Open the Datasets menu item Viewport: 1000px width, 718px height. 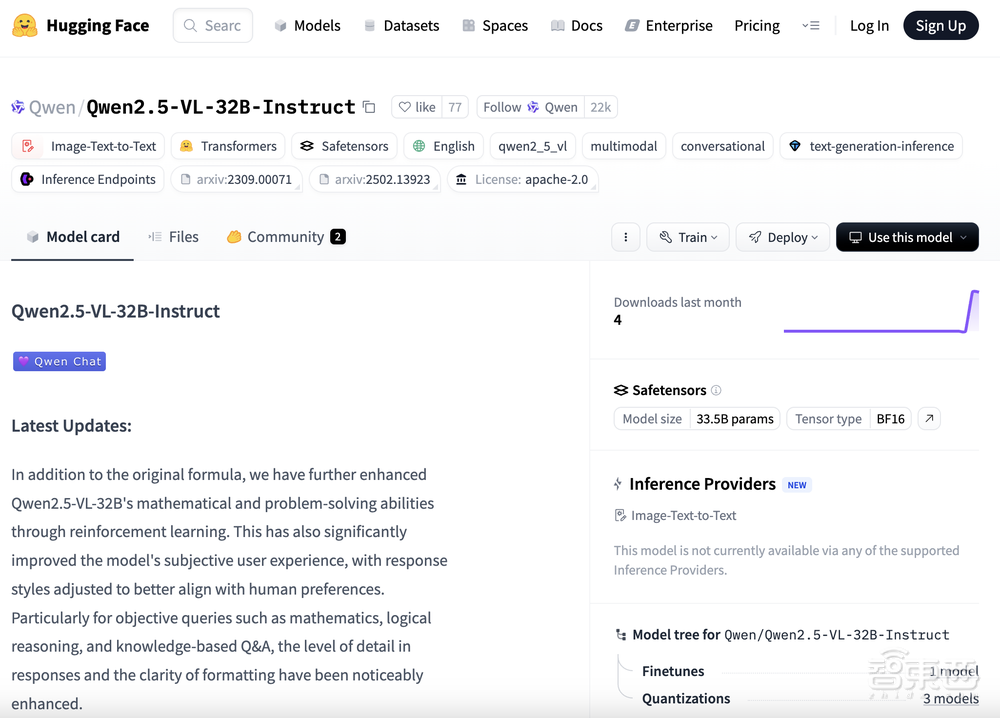[x=401, y=26]
